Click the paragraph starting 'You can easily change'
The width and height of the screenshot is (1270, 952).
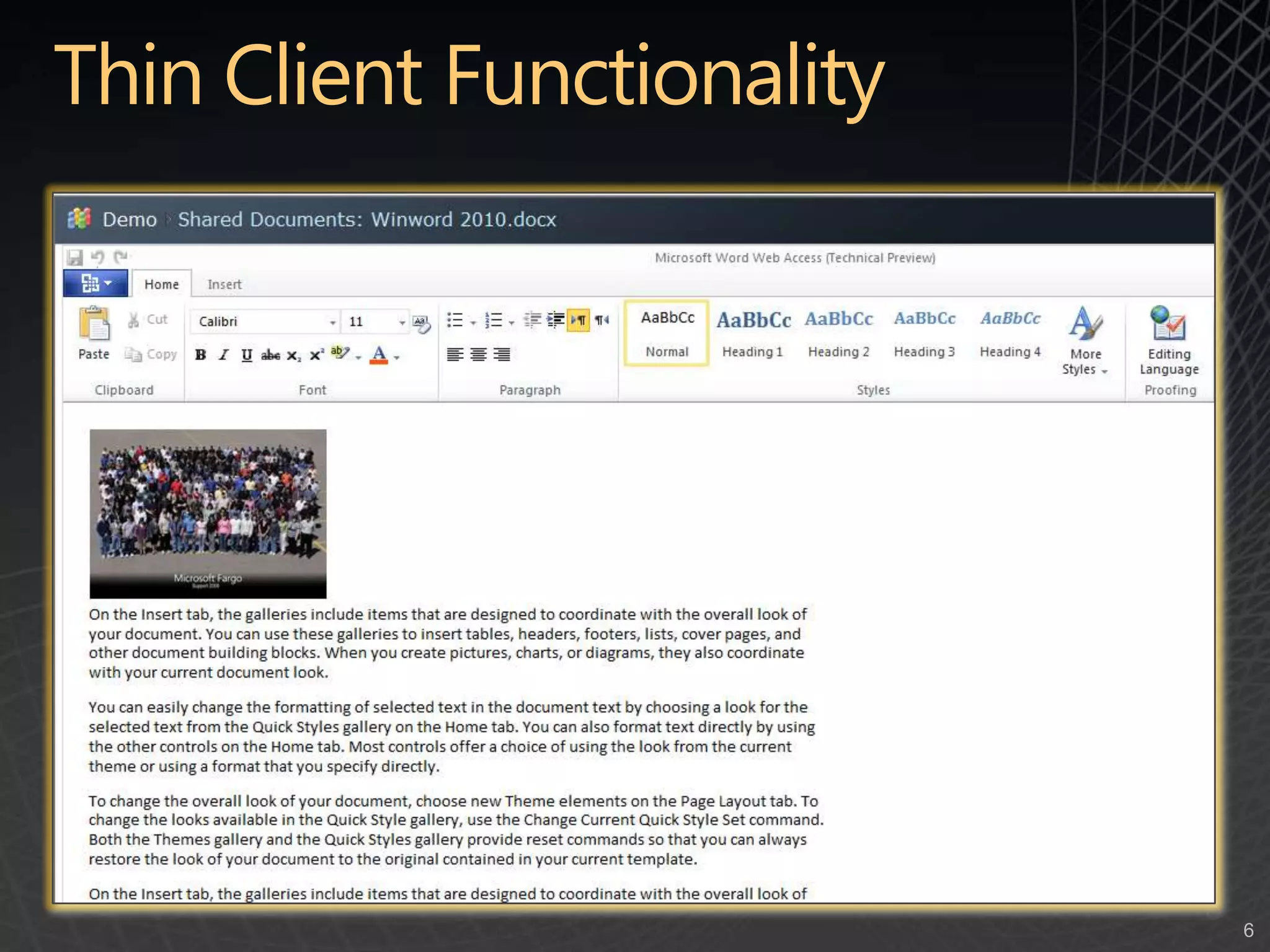coord(451,737)
